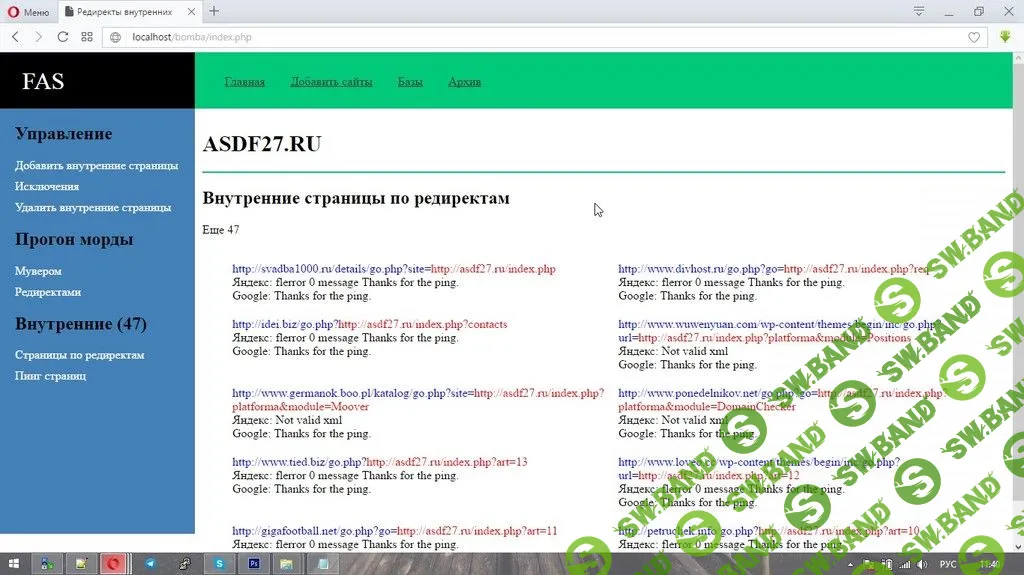
Task: Select the Редиректы внутренних browser tab
Action: (x=129, y=12)
